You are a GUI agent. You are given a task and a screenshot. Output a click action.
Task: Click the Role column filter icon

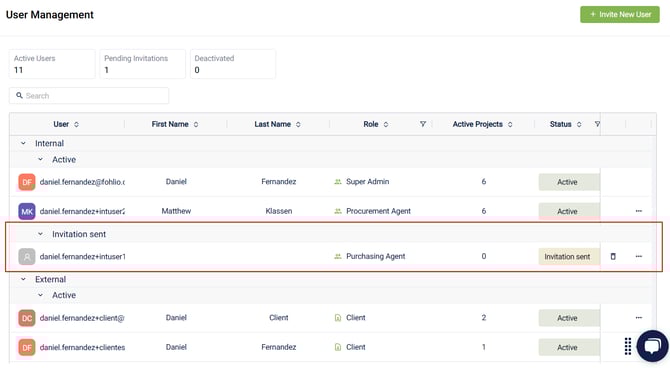click(x=423, y=124)
